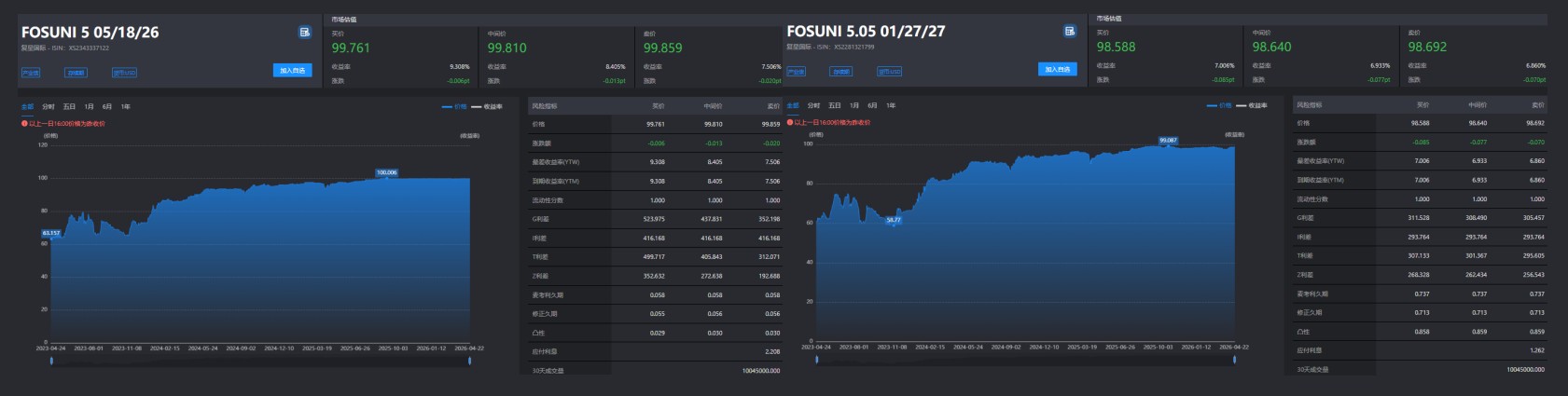
Task: Add FOSUNI 5.05 01/27/27 to watchlist
Action: (x=1057, y=69)
